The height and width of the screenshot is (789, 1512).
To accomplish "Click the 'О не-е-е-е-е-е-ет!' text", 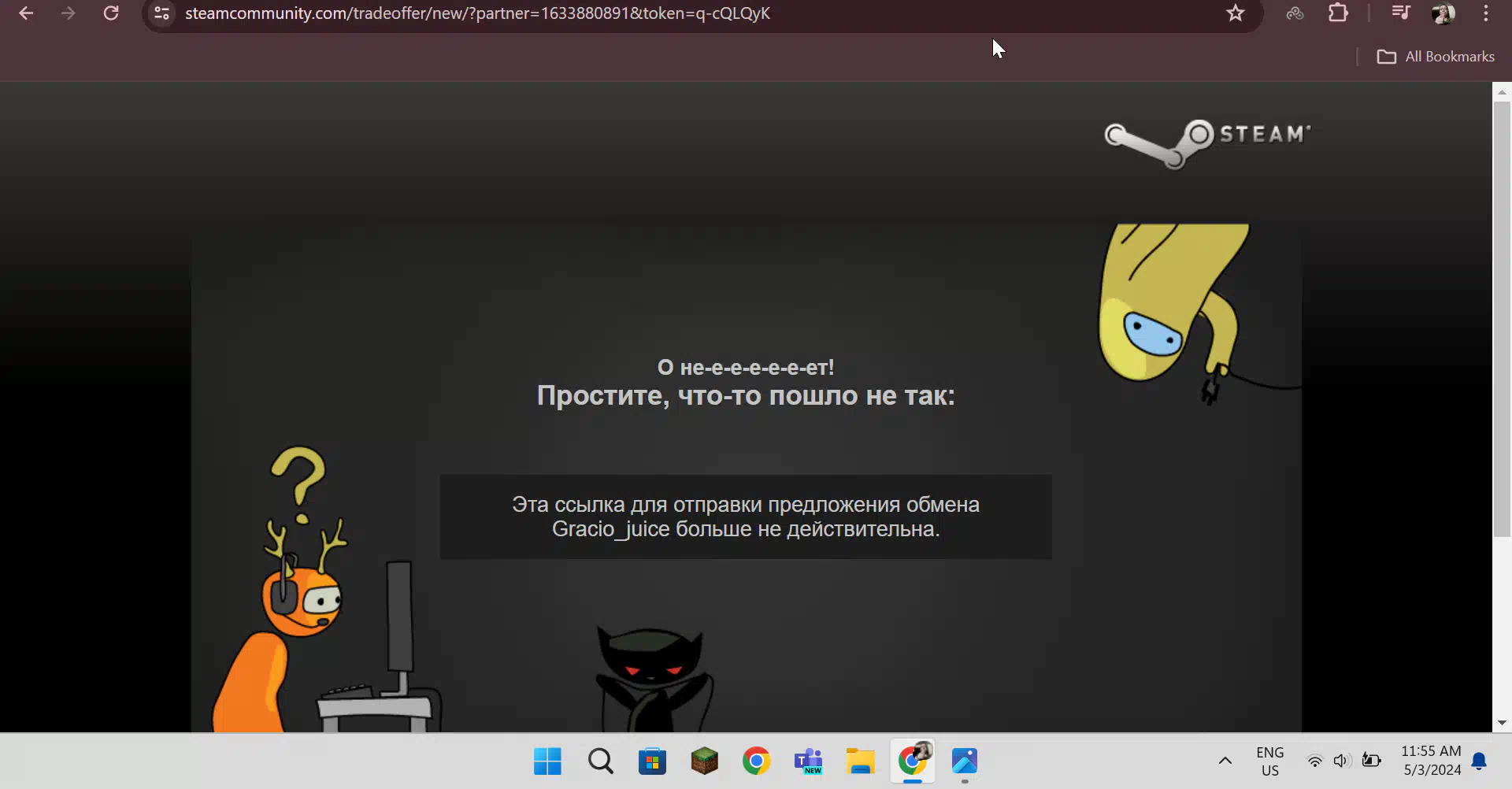I will [746, 367].
